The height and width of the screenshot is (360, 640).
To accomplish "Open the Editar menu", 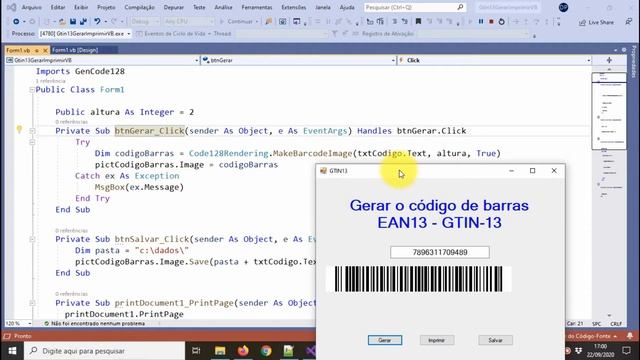I will tap(58, 7).
